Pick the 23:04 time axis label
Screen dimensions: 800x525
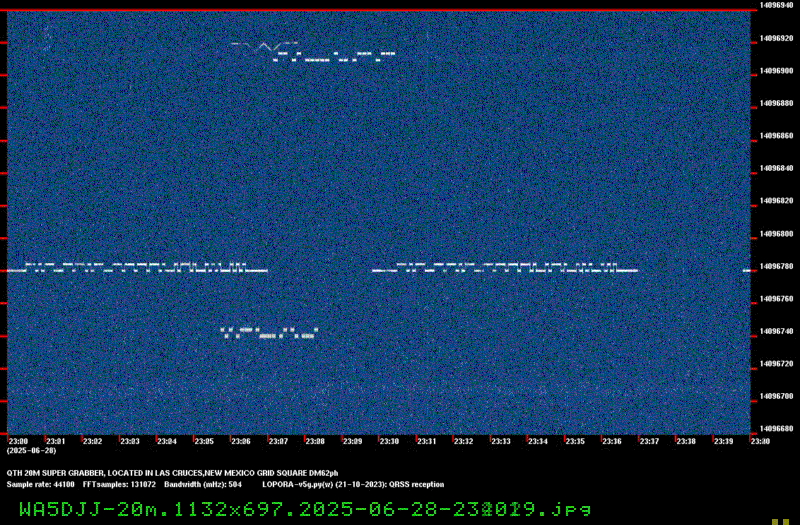pos(167,441)
